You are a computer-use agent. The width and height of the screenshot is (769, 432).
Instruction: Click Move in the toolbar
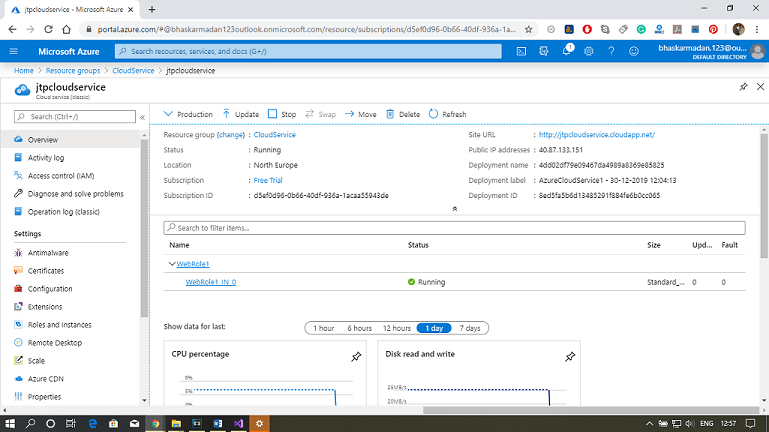tap(360, 114)
